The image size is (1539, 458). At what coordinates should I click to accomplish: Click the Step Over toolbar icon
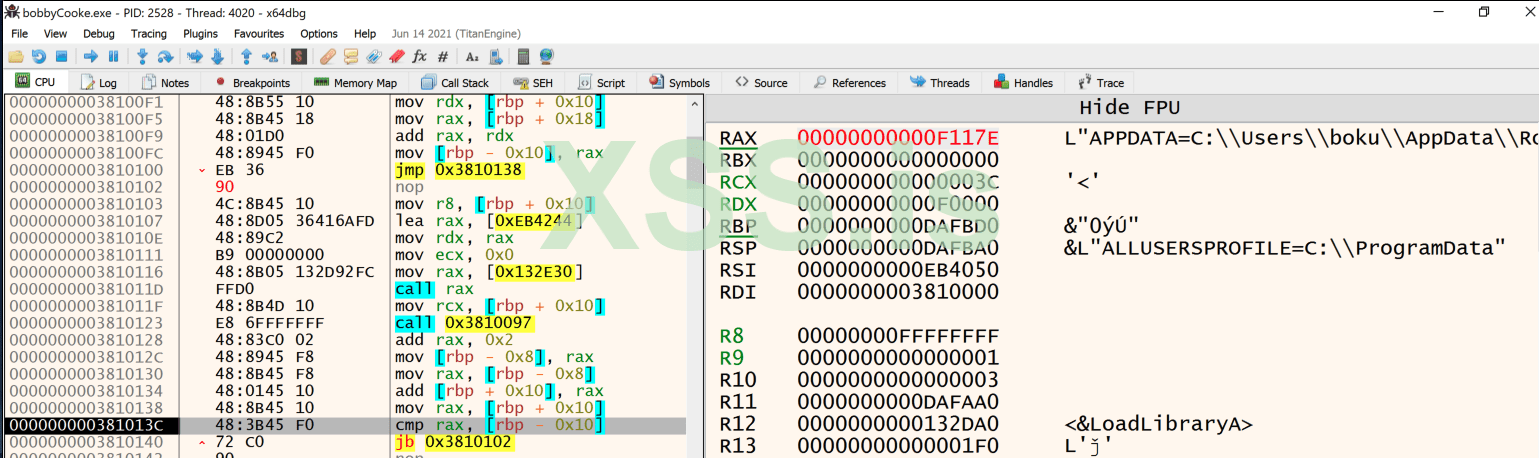[x=166, y=56]
